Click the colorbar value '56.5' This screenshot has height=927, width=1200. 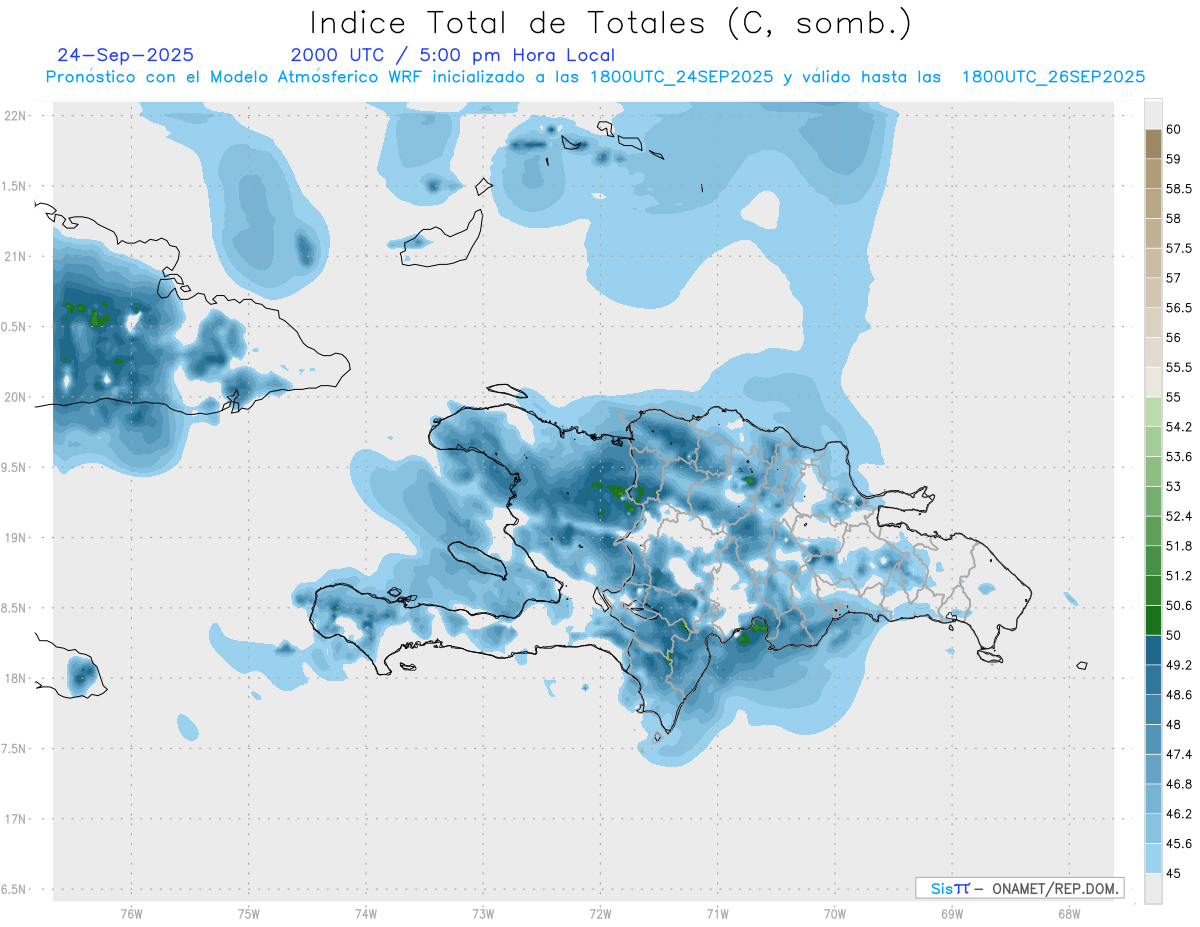[1179, 308]
